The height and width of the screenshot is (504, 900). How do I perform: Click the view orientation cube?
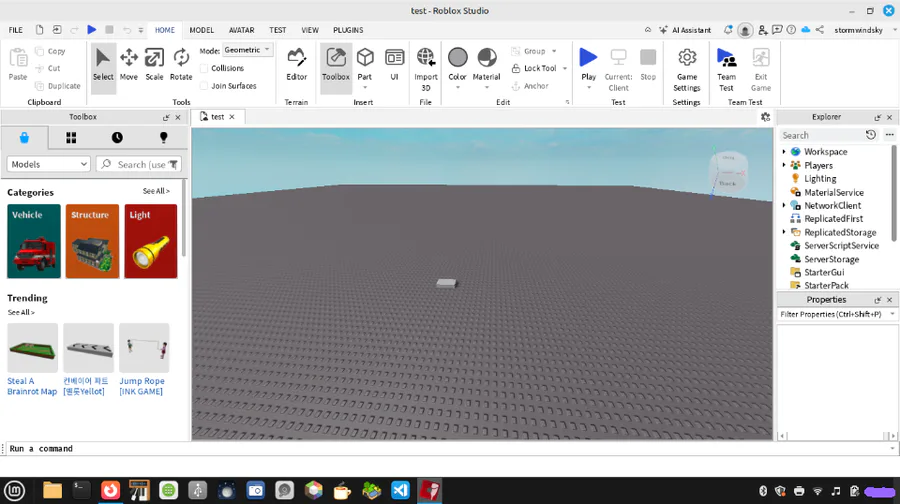[728, 170]
